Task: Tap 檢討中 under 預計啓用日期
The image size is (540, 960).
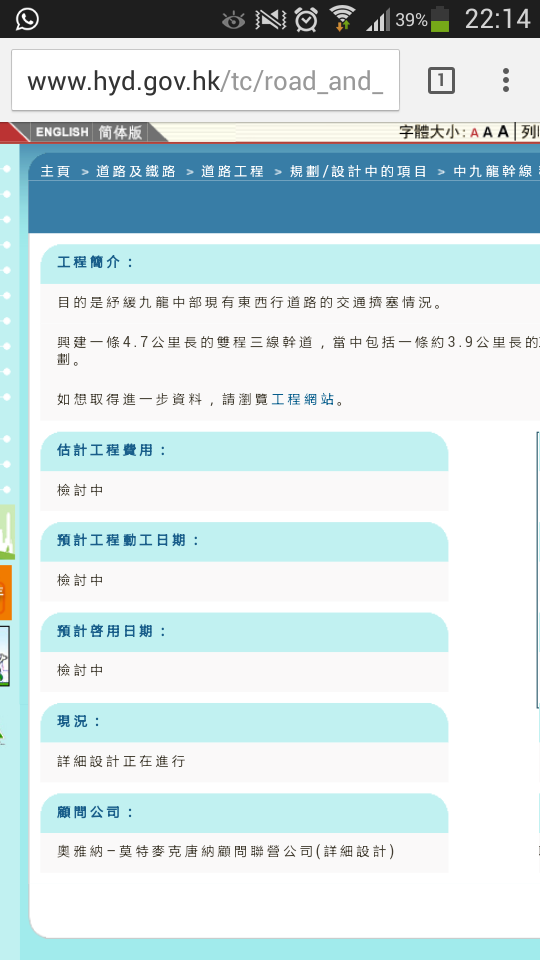Action: tap(80, 670)
